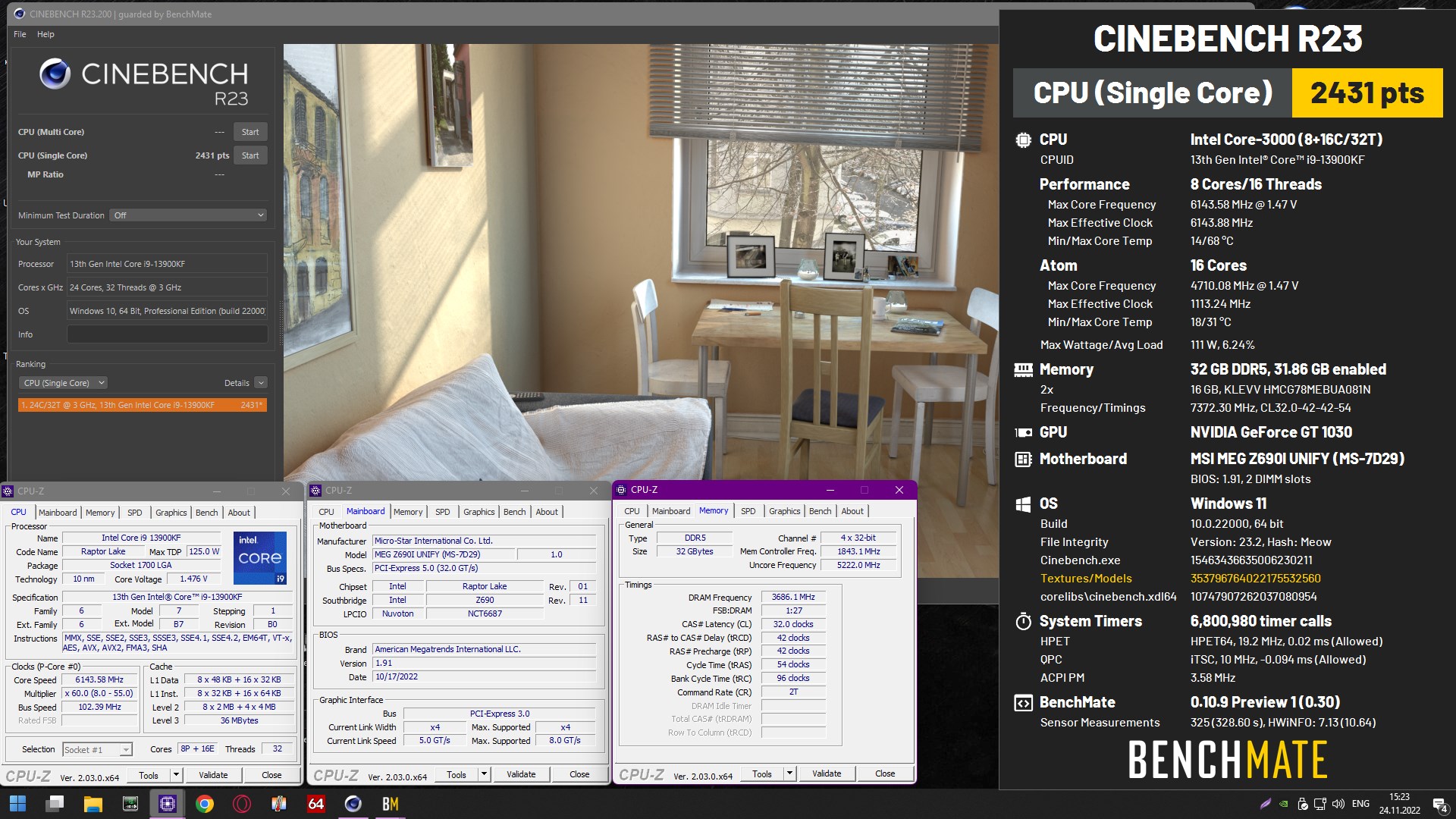Click the BenchMate Motherboard icon
Viewport: 1456px width, 819px height.
1023,459
